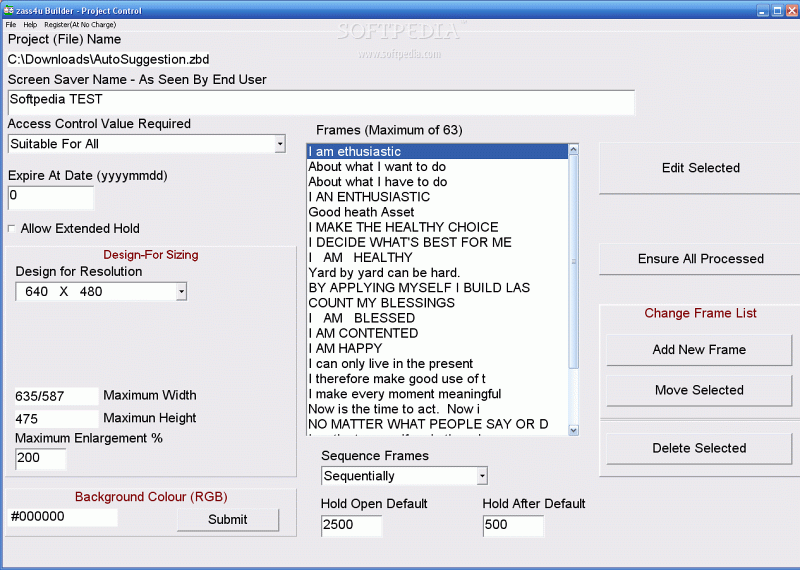This screenshot has height=570, width=800.
Task: Select frame 'I DECIDE WHAT'S BEST FOR ME'
Action: pyautogui.click(x=437, y=242)
